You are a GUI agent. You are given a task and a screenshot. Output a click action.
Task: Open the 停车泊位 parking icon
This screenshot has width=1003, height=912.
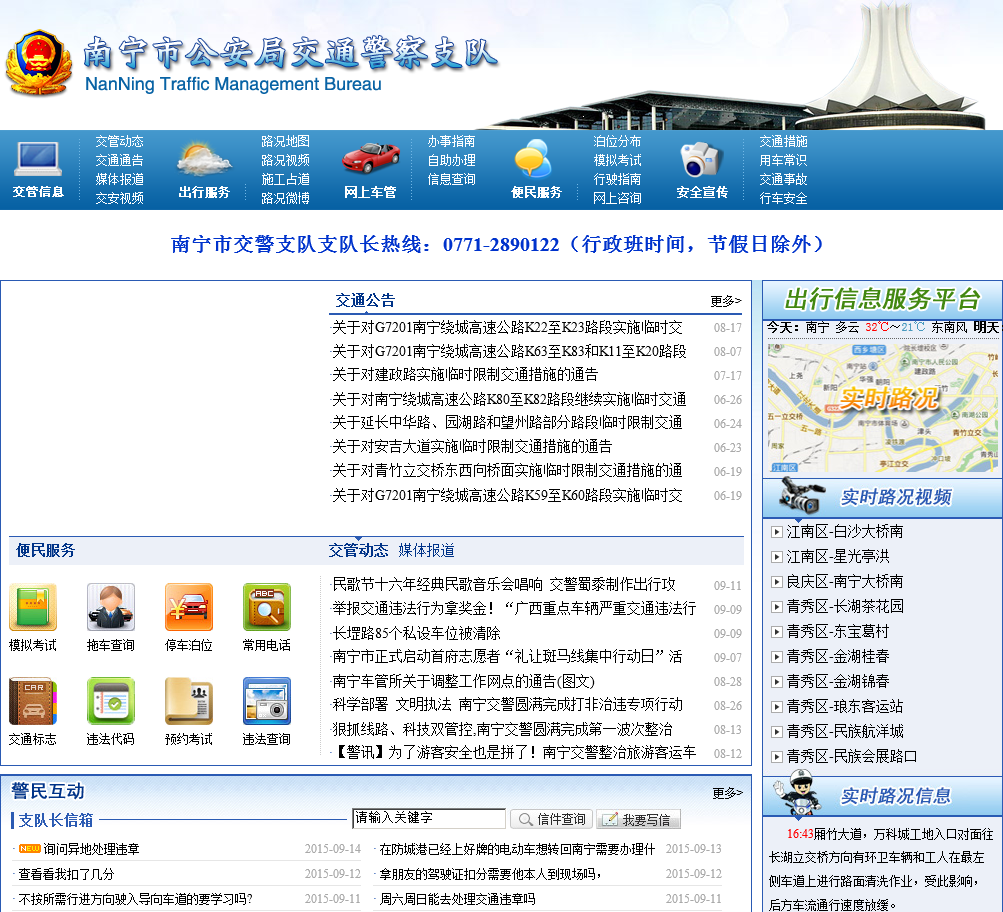[x=189, y=608]
